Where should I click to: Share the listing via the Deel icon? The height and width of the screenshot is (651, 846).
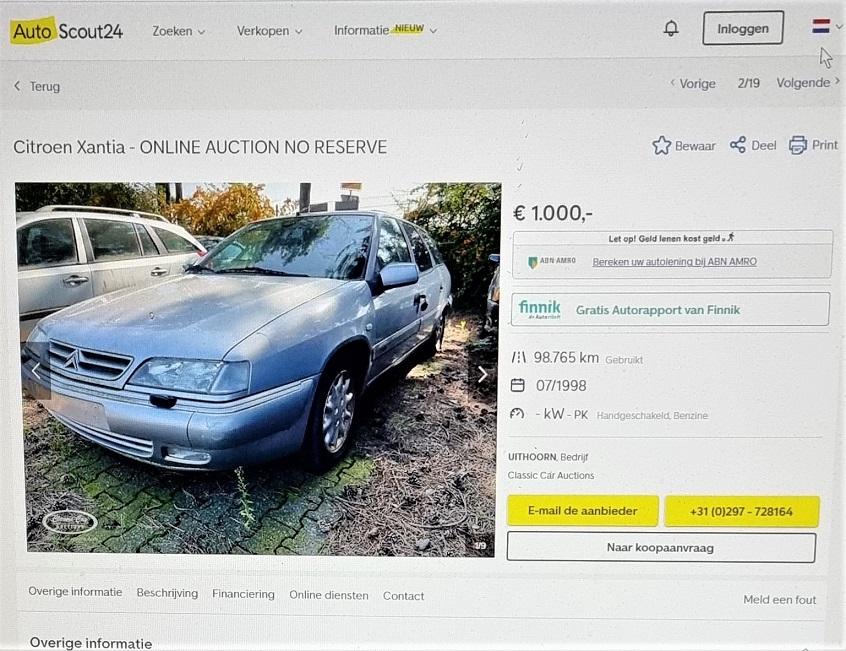click(738, 145)
